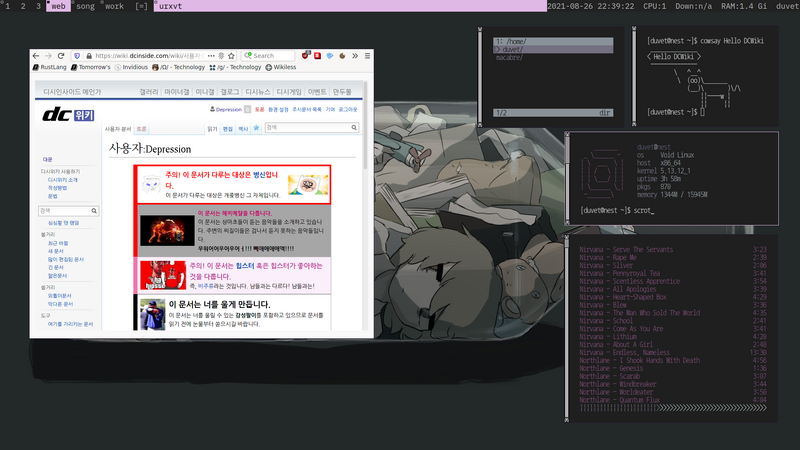Open the 디시뉴스 top menu item
800x450 pixels.
click(258, 92)
